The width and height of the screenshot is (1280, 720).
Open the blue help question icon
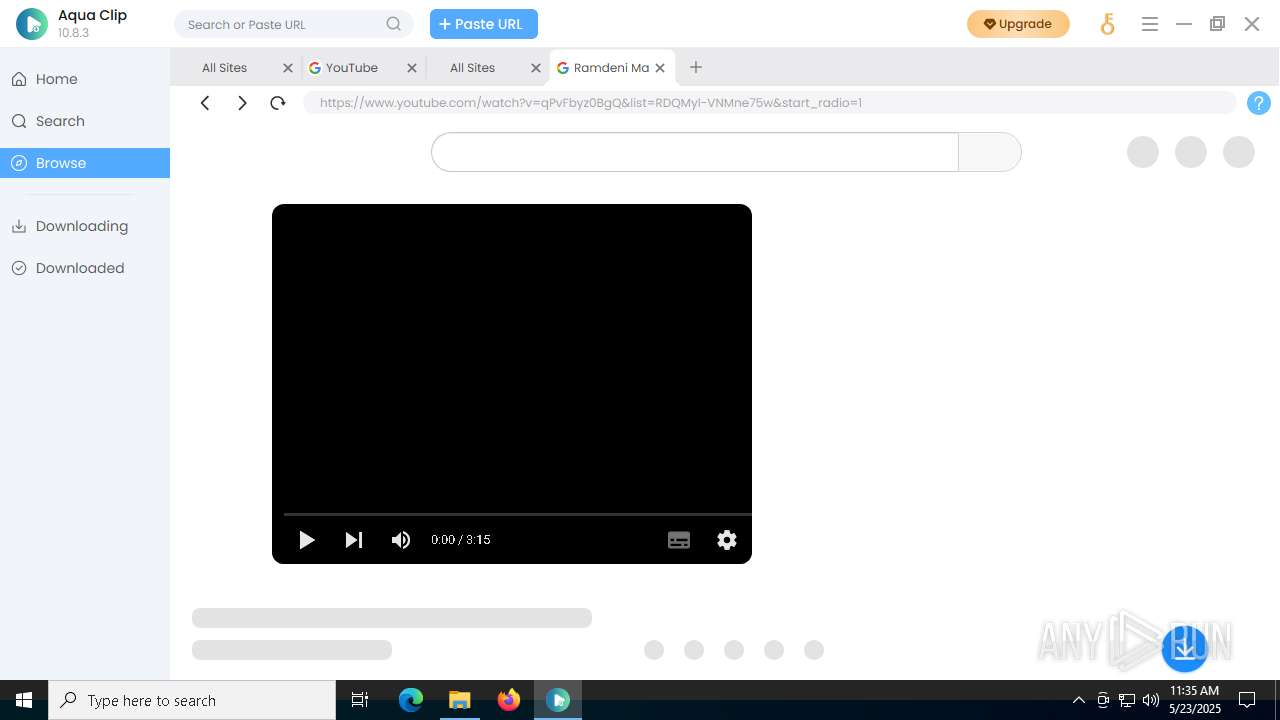coord(1259,103)
